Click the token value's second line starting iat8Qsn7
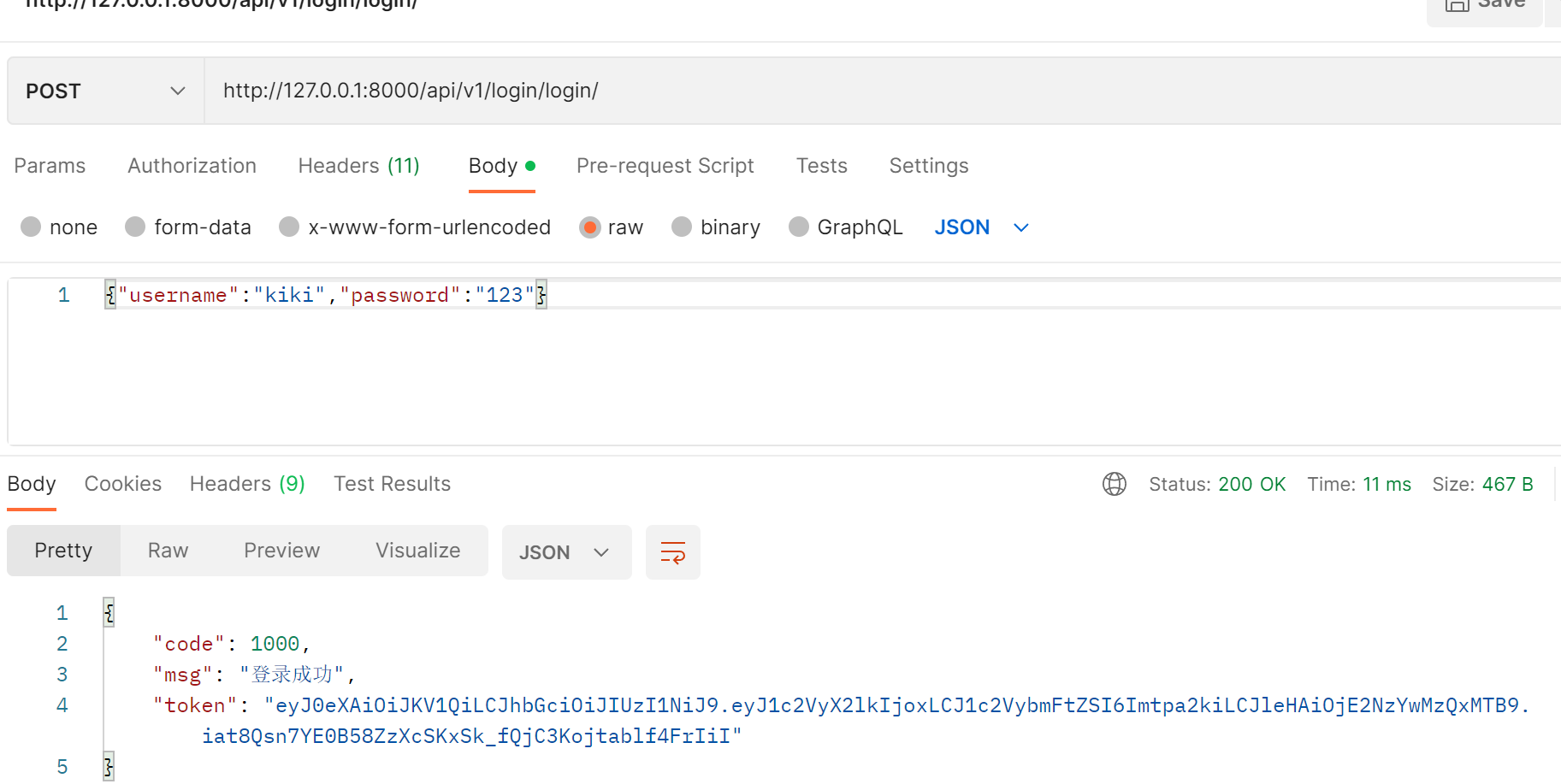Screen dimensions: 1561x784 click(x=472, y=736)
